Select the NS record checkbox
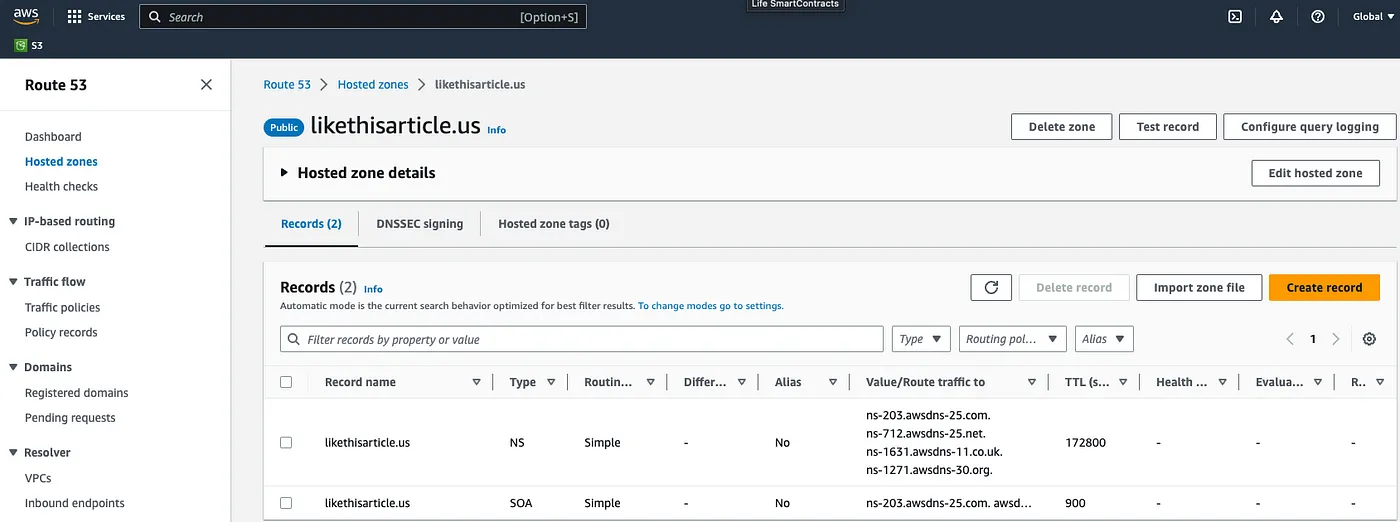This screenshot has height=522, width=1400. coord(286,442)
